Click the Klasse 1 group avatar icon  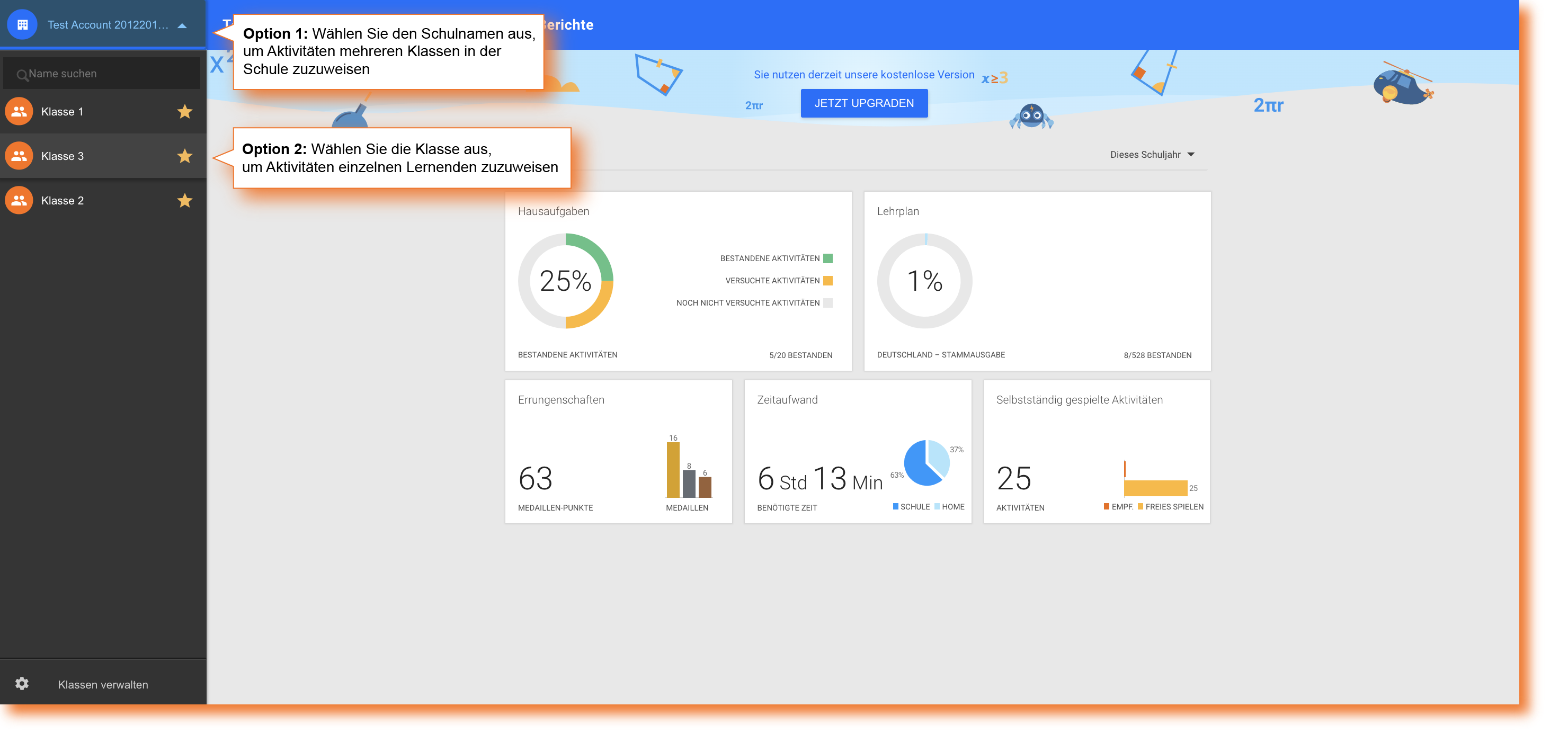(x=19, y=111)
